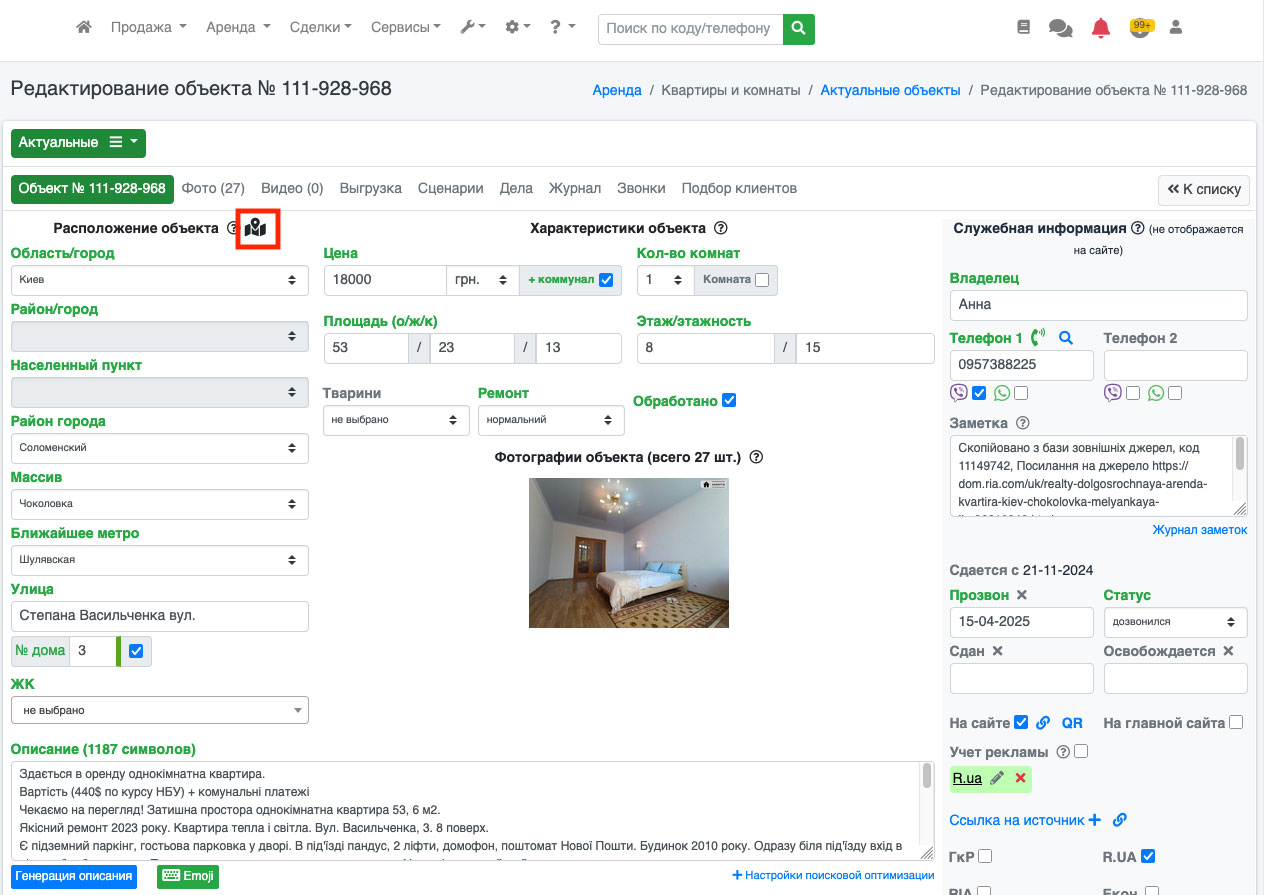
Task: Enable the 'На главной сайта' checkbox
Action: [1236, 722]
